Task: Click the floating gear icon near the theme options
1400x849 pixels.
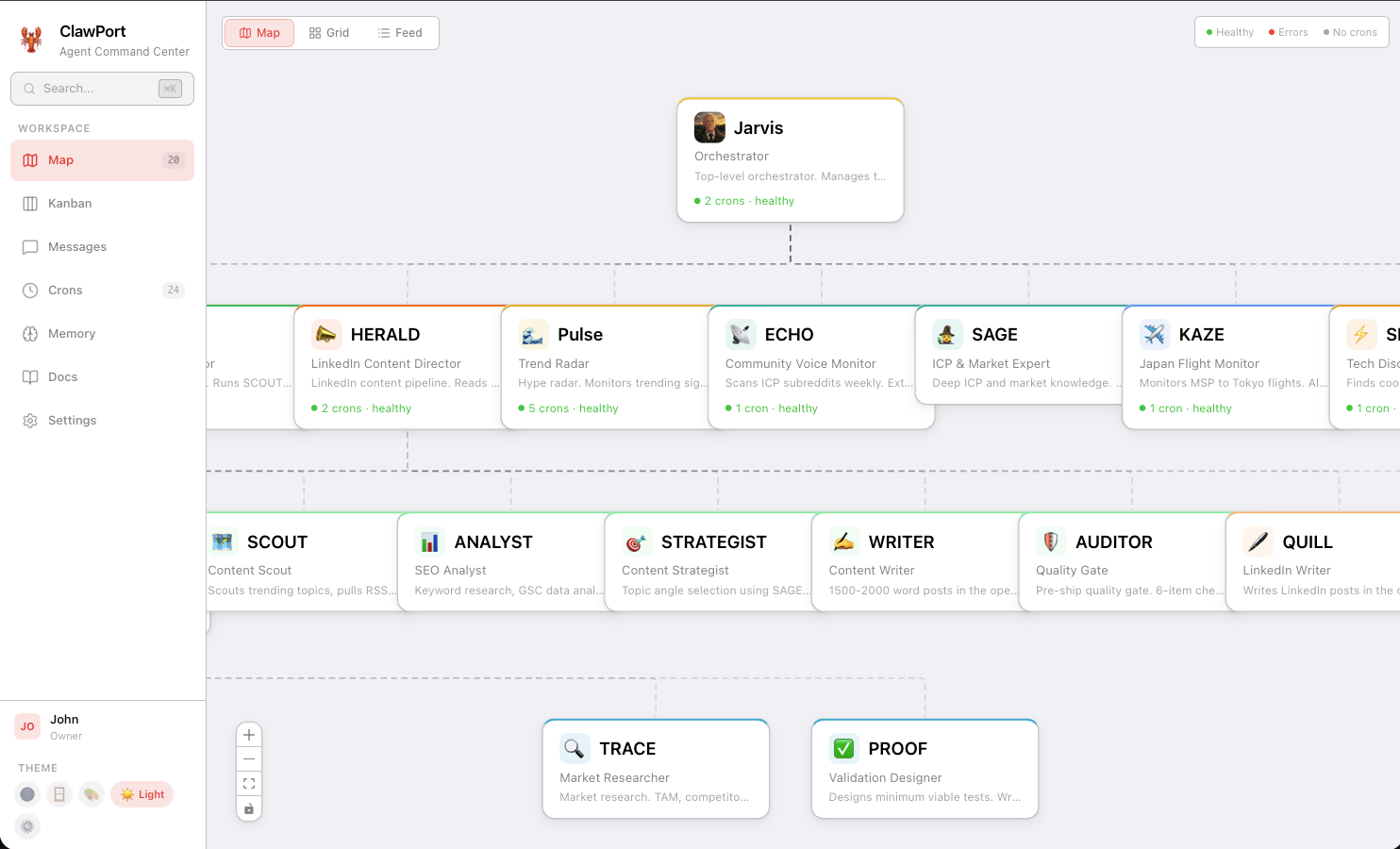Action: [26, 826]
